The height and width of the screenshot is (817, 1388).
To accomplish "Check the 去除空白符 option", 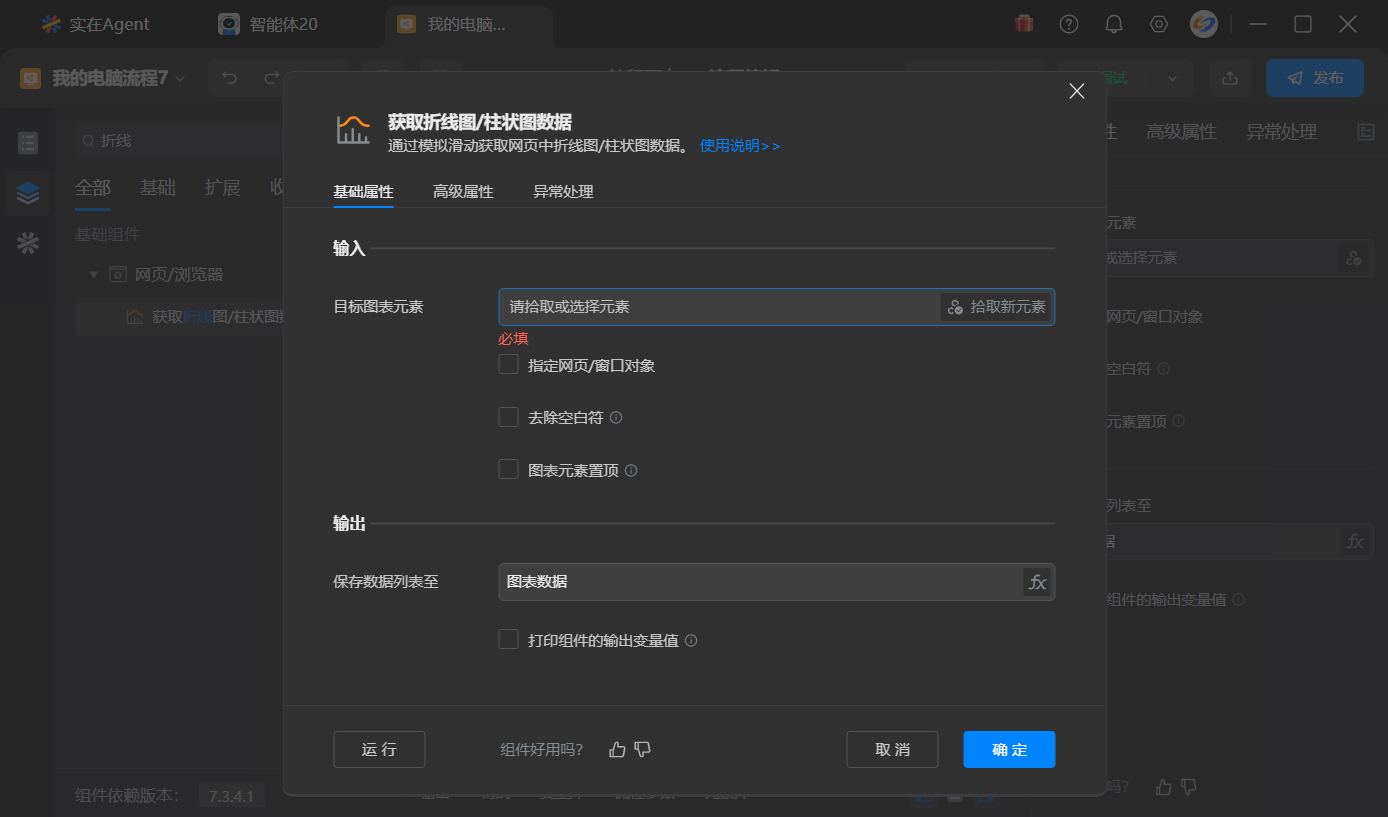I will [508, 417].
